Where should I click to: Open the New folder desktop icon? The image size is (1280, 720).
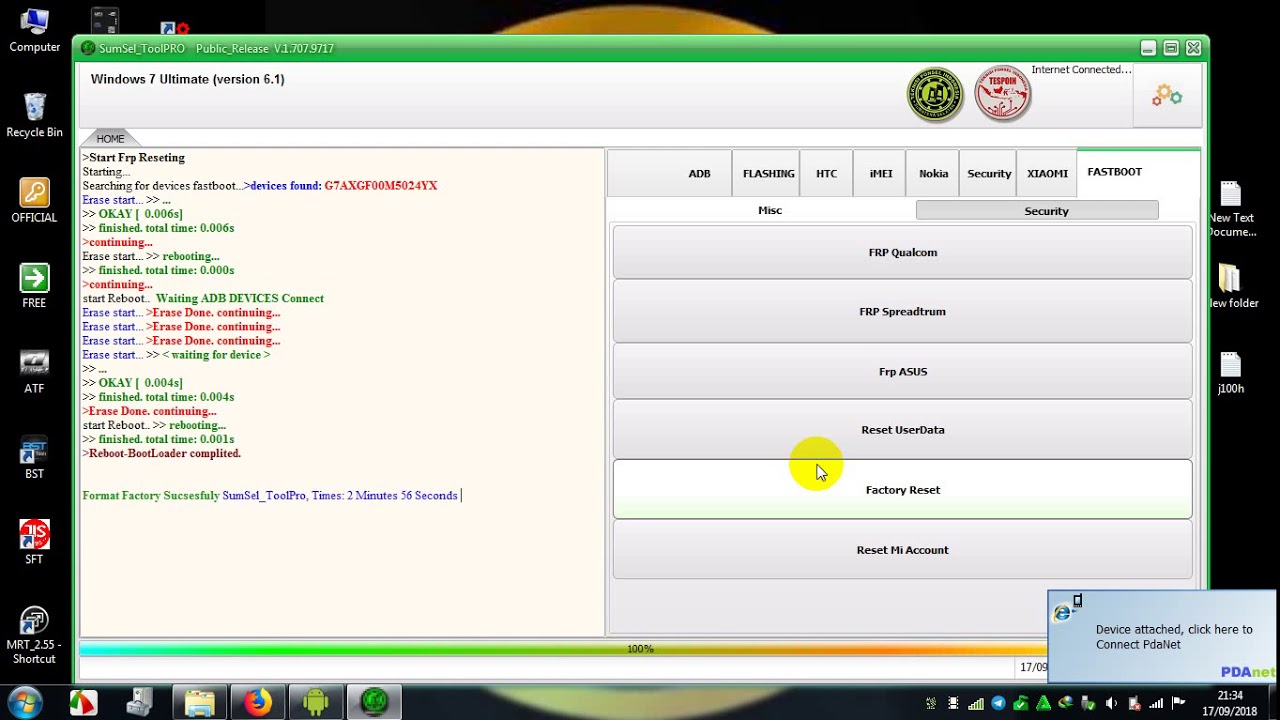[x=1231, y=288]
